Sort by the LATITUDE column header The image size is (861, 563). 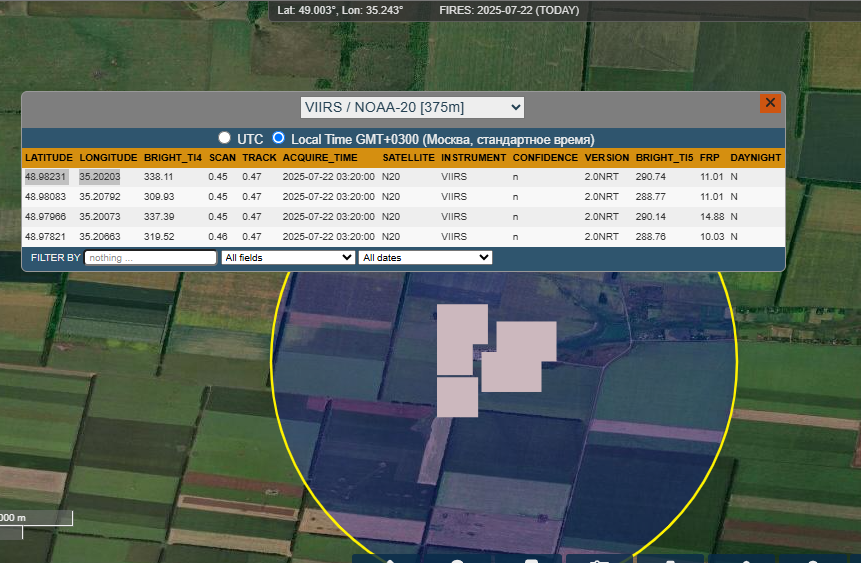49,158
